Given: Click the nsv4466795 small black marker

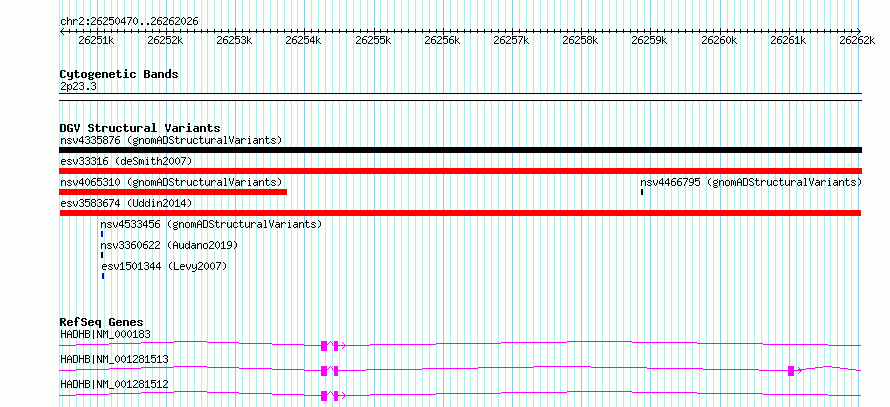Looking at the screenshot, I should (642, 192).
